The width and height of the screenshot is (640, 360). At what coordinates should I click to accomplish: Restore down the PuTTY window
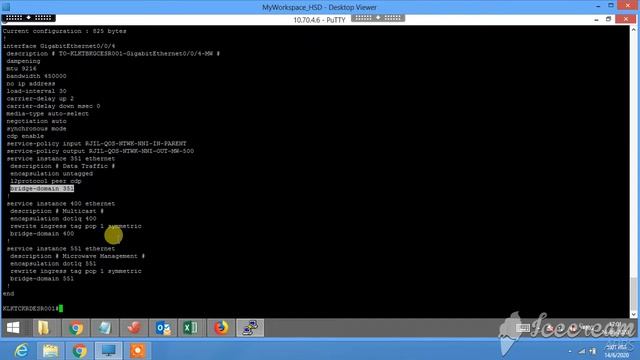coord(608,19)
